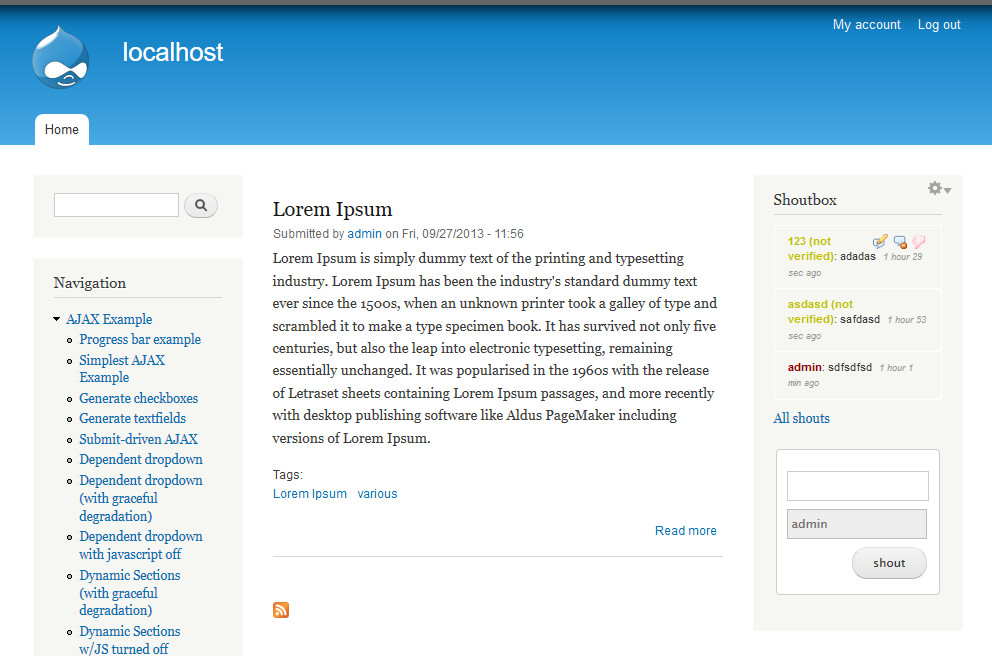Open the Progress bar example link
Screen dimensions: 992x656
139,339
